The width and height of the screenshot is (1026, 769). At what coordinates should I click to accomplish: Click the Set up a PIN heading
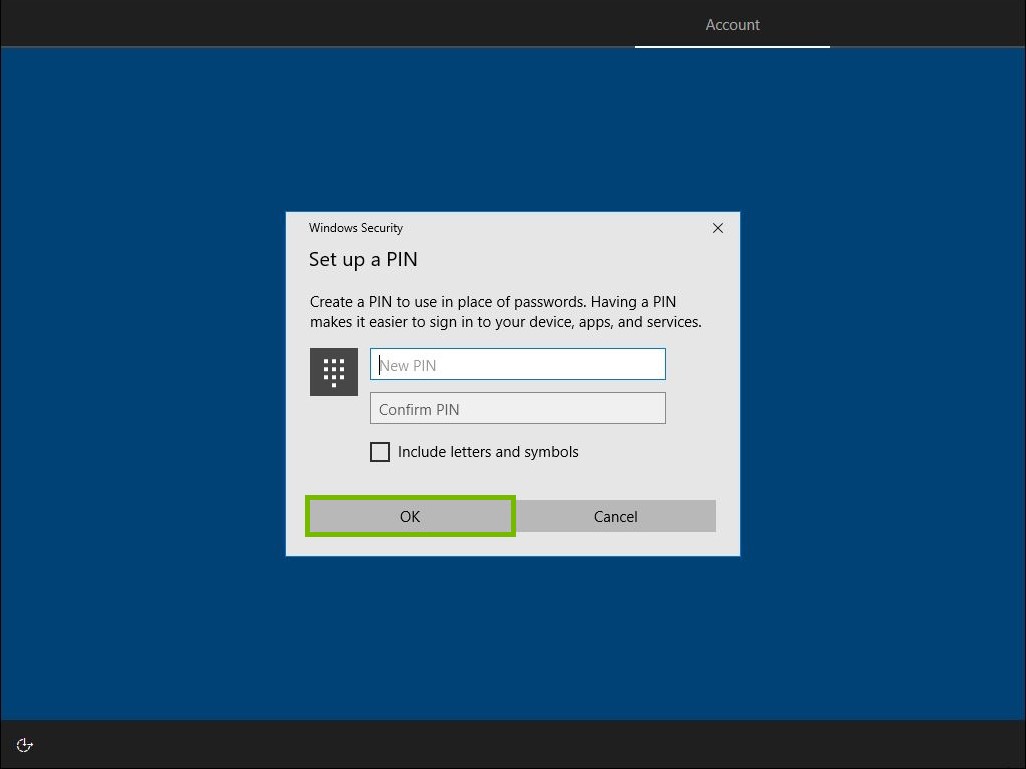(363, 259)
